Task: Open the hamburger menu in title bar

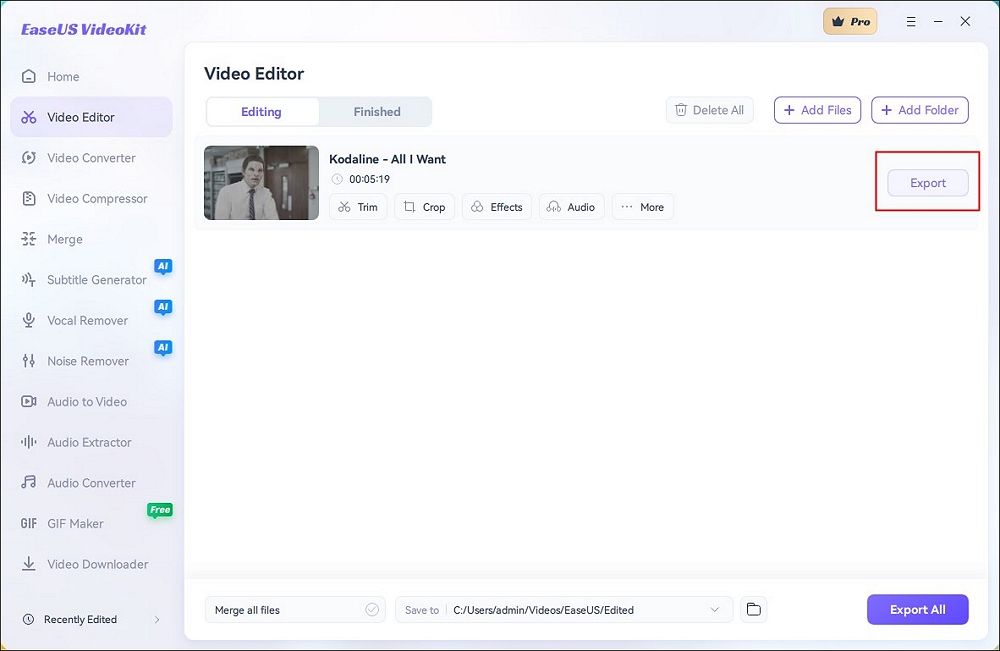Action: (x=911, y=21)
